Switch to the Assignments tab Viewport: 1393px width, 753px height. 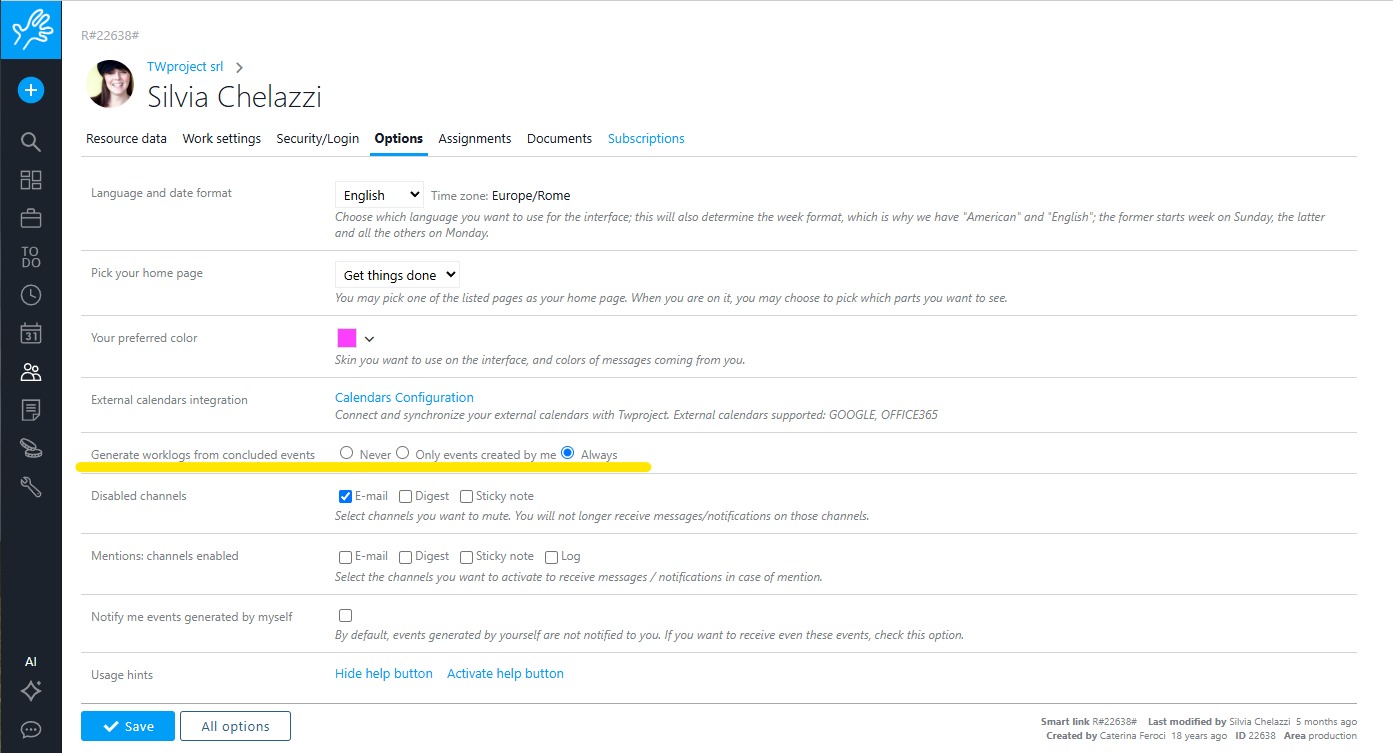(474, 139)
